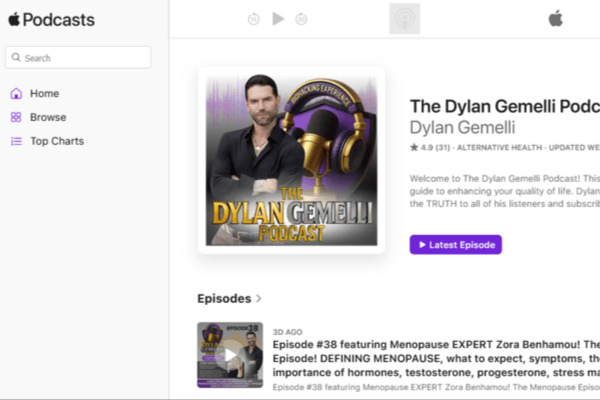This screenshot has height=400, width=600.
Task: Skip back 15 seconds
Action: [254, 19]
